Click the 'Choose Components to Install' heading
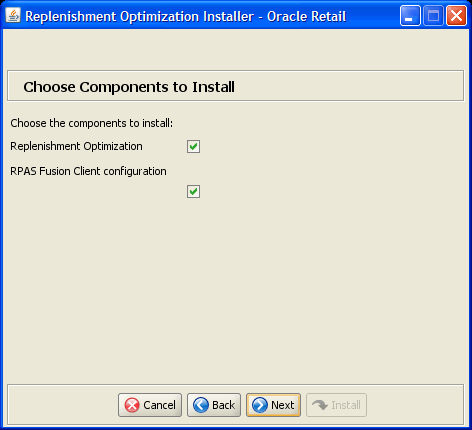 129,87
